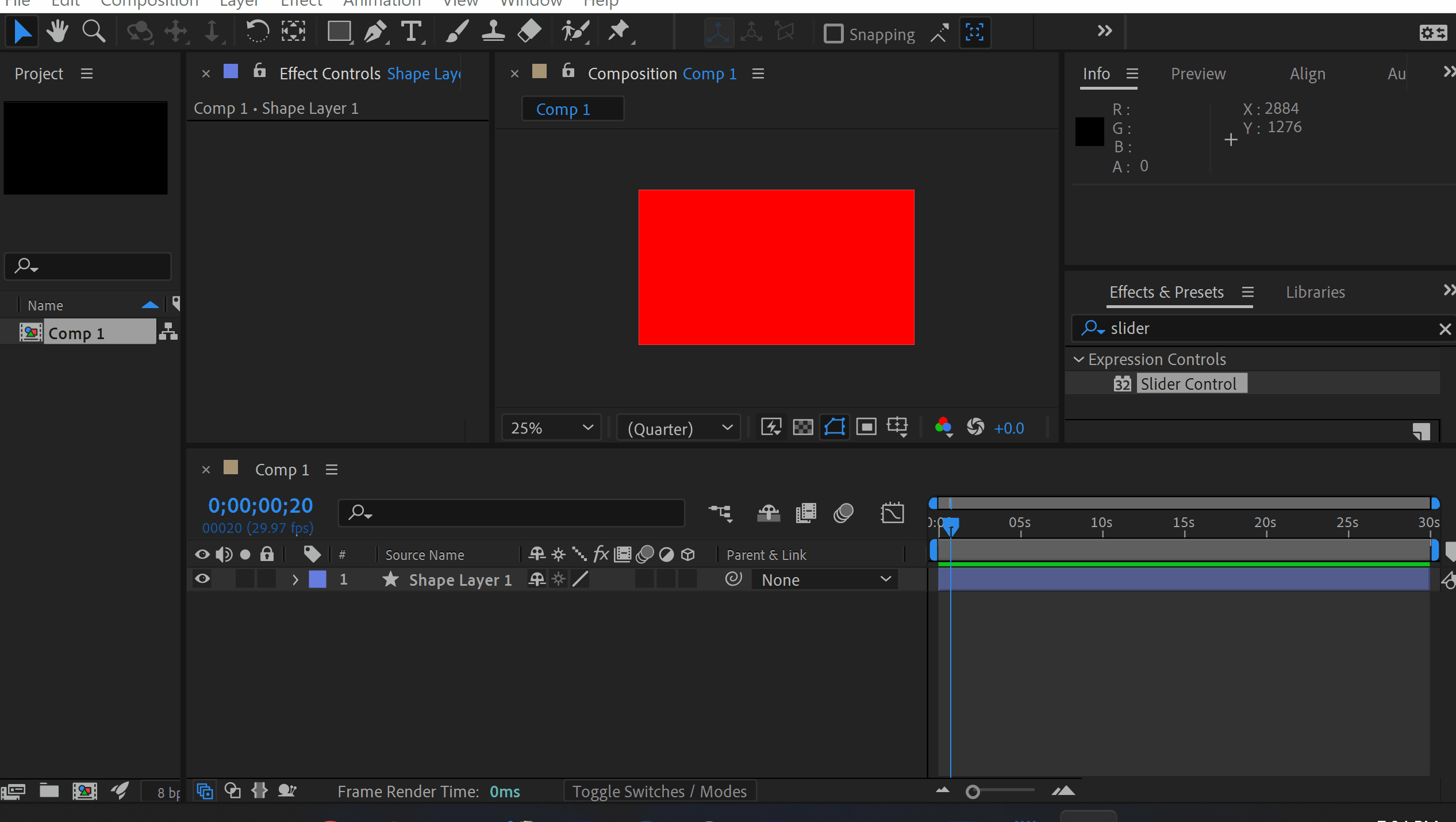Select the Pen tool
This screenshot has width=1456, height=822.
click(376, 32)
